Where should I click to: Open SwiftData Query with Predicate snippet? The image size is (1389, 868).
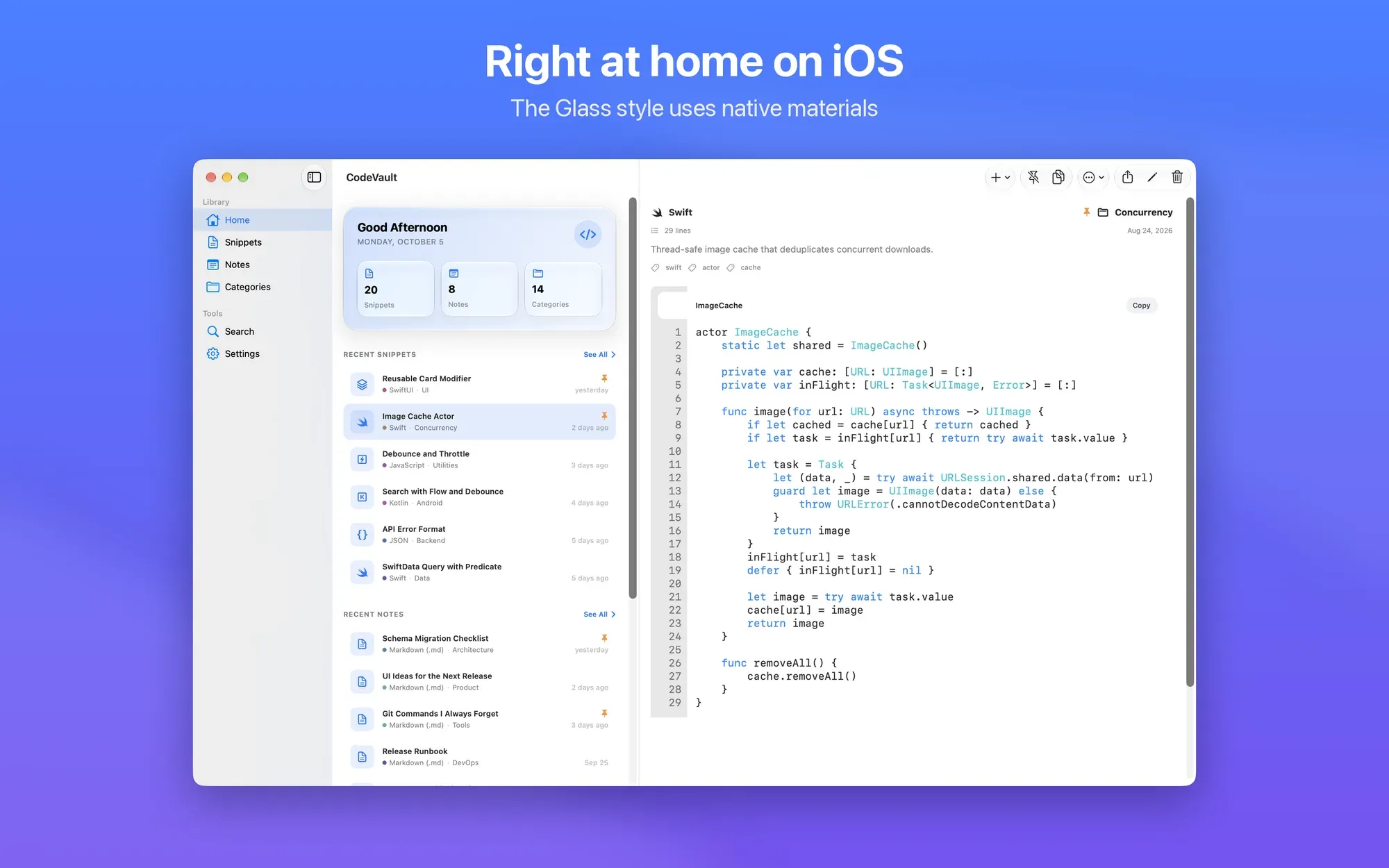tap(479, 572)
